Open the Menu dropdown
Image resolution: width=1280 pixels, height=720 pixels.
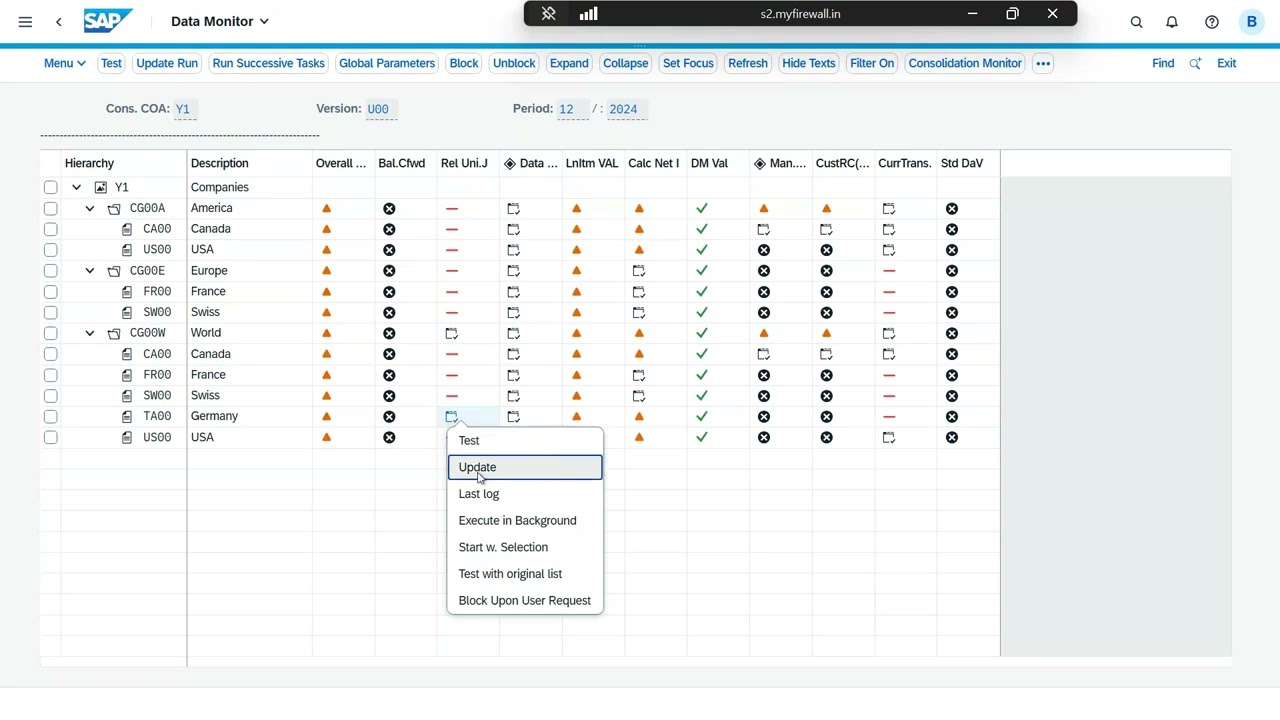pyautogui.click(x=64, y=63)
